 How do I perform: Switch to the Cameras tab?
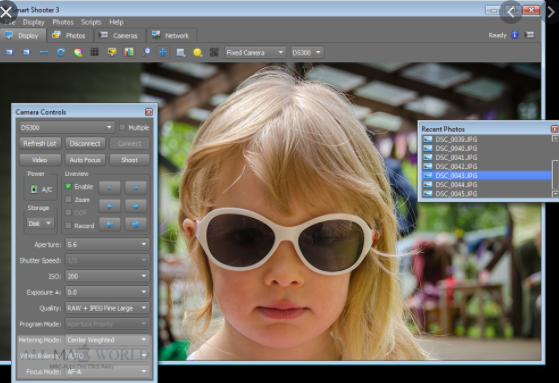pyautogui.click(x=120, y=35)
